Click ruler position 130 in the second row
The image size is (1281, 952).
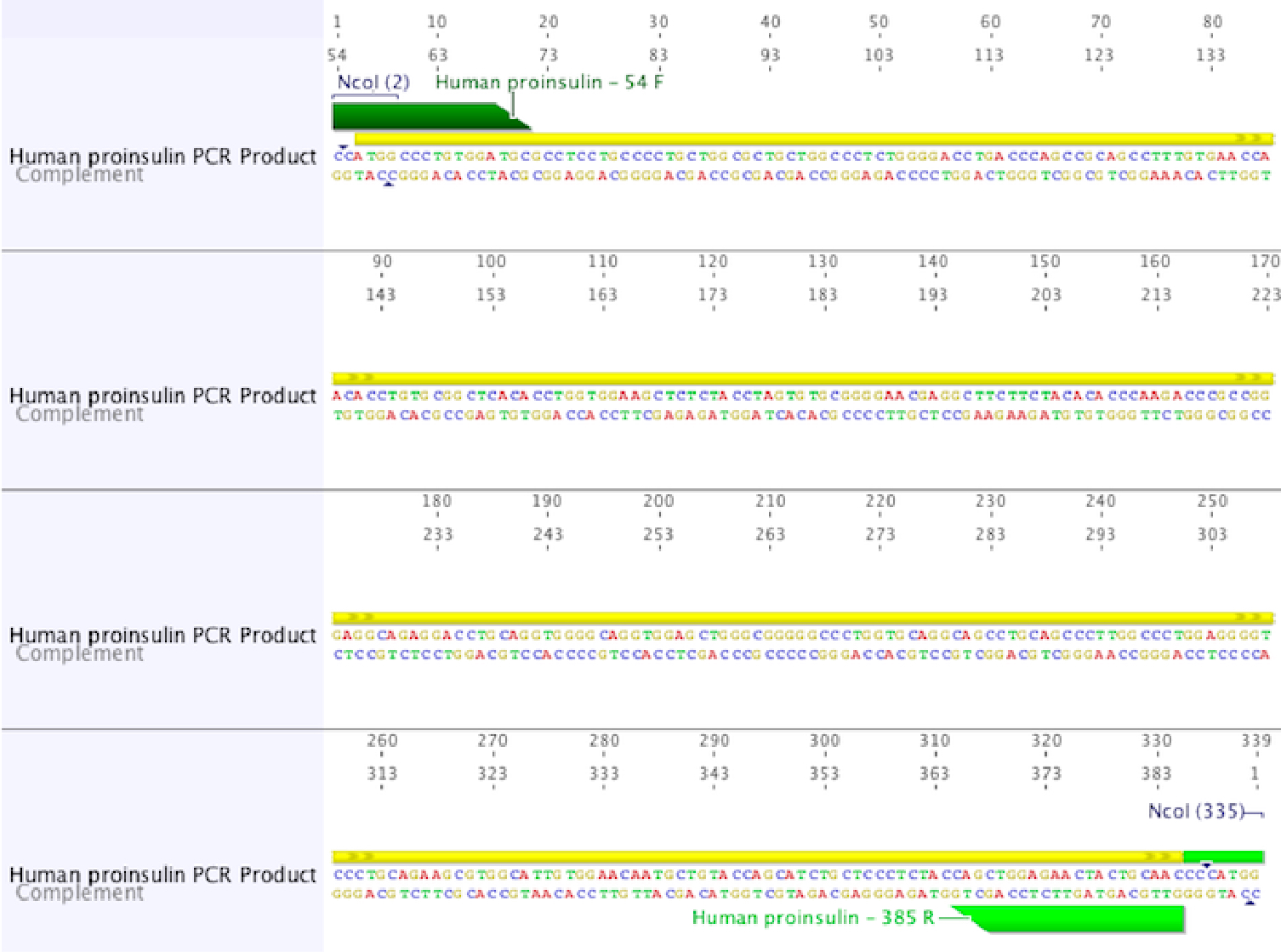pyautogui.click(x=823, y=262)
